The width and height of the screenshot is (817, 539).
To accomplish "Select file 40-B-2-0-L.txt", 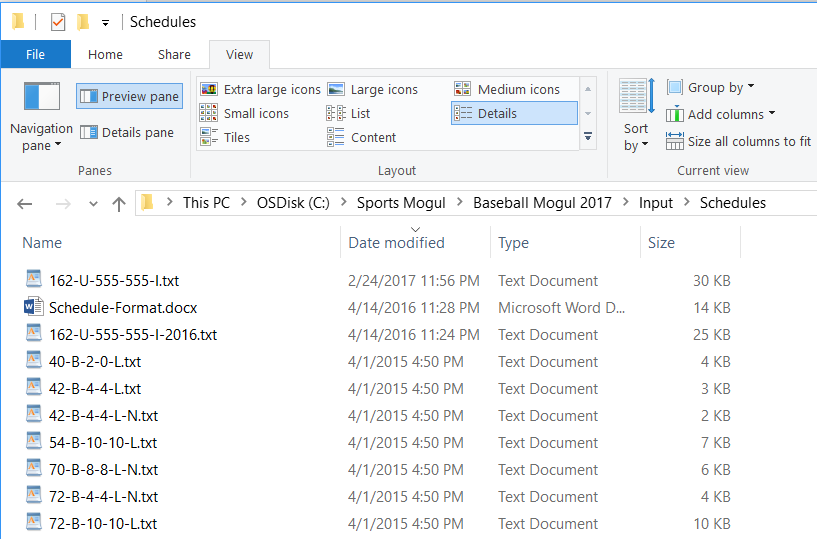I will tap(95, 362).
